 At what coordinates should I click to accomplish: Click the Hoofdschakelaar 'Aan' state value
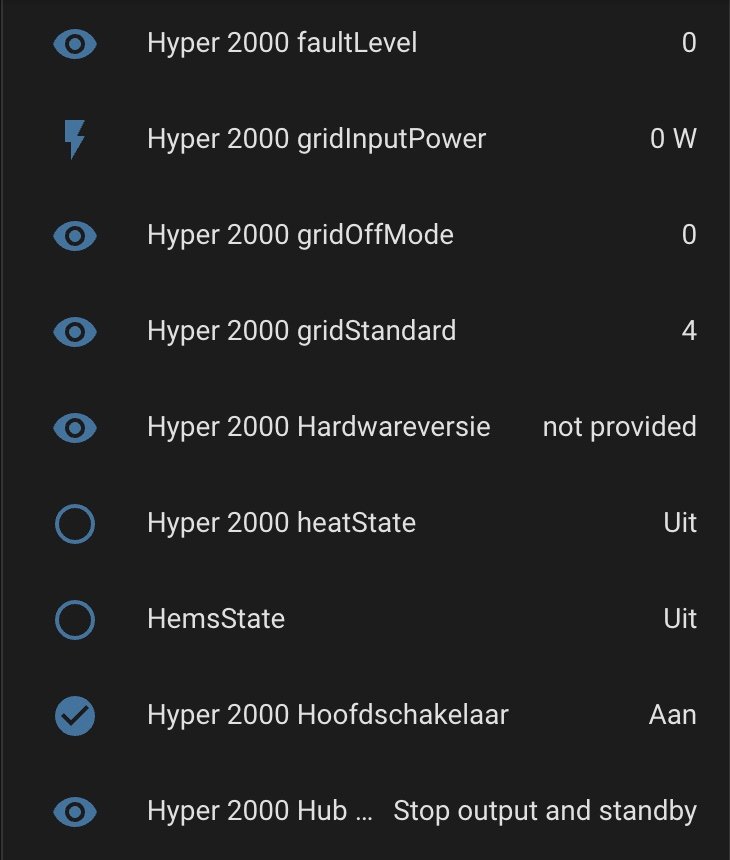pyautogui.click(x=672, y=715)
